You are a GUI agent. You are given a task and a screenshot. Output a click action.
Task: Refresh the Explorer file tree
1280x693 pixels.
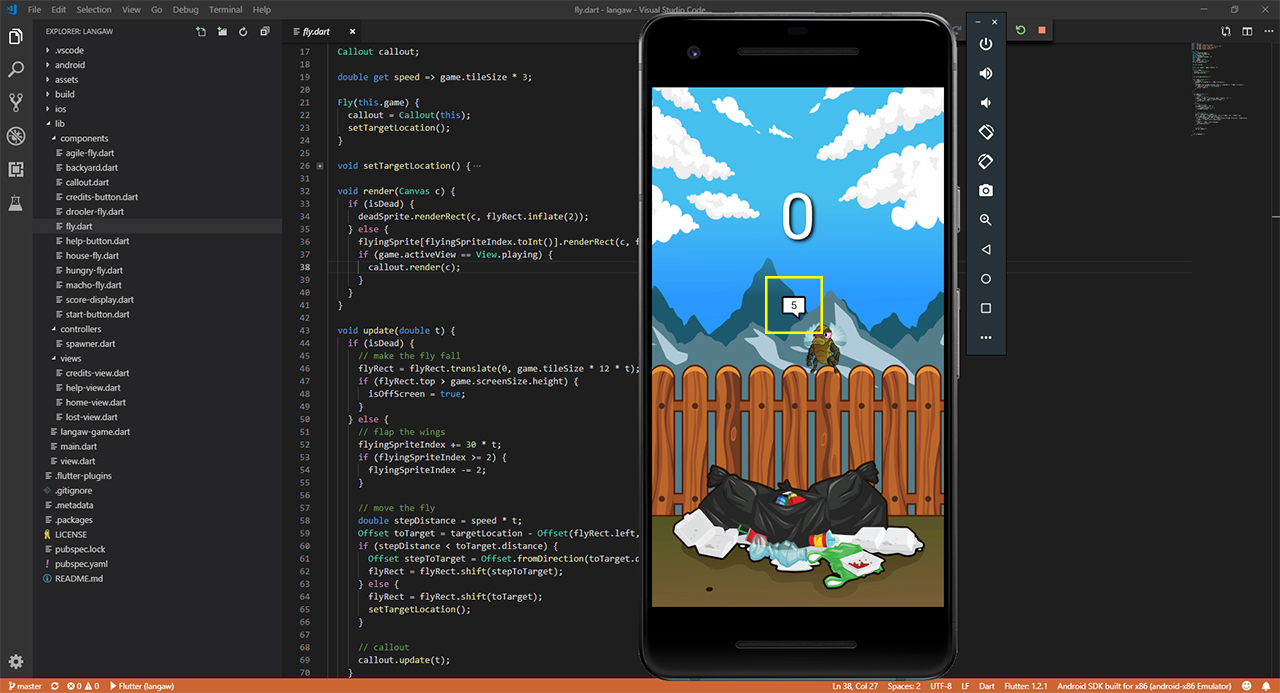pos(243,32)
